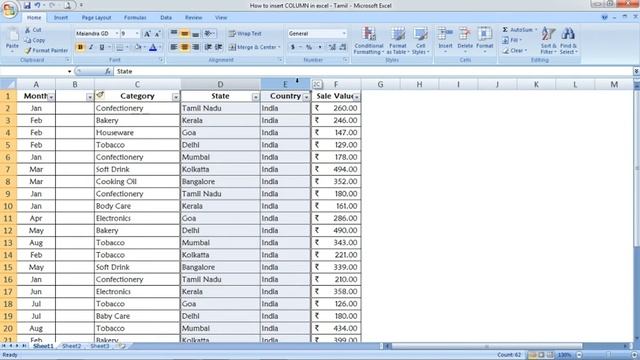
Task: Switch to the Insert ribbon tab
Action: point(61,18)
